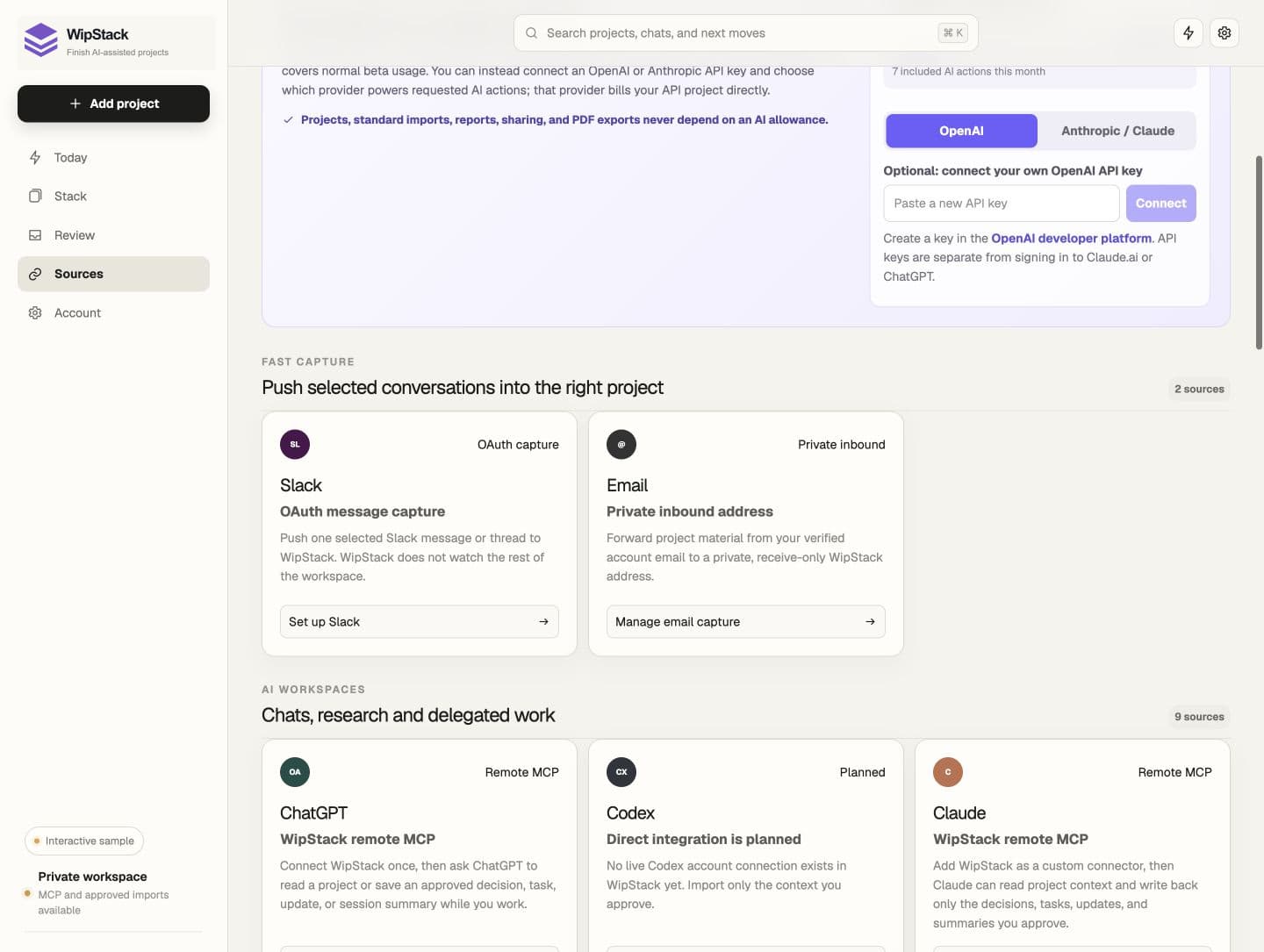Open the Stack page

(113, 197)
